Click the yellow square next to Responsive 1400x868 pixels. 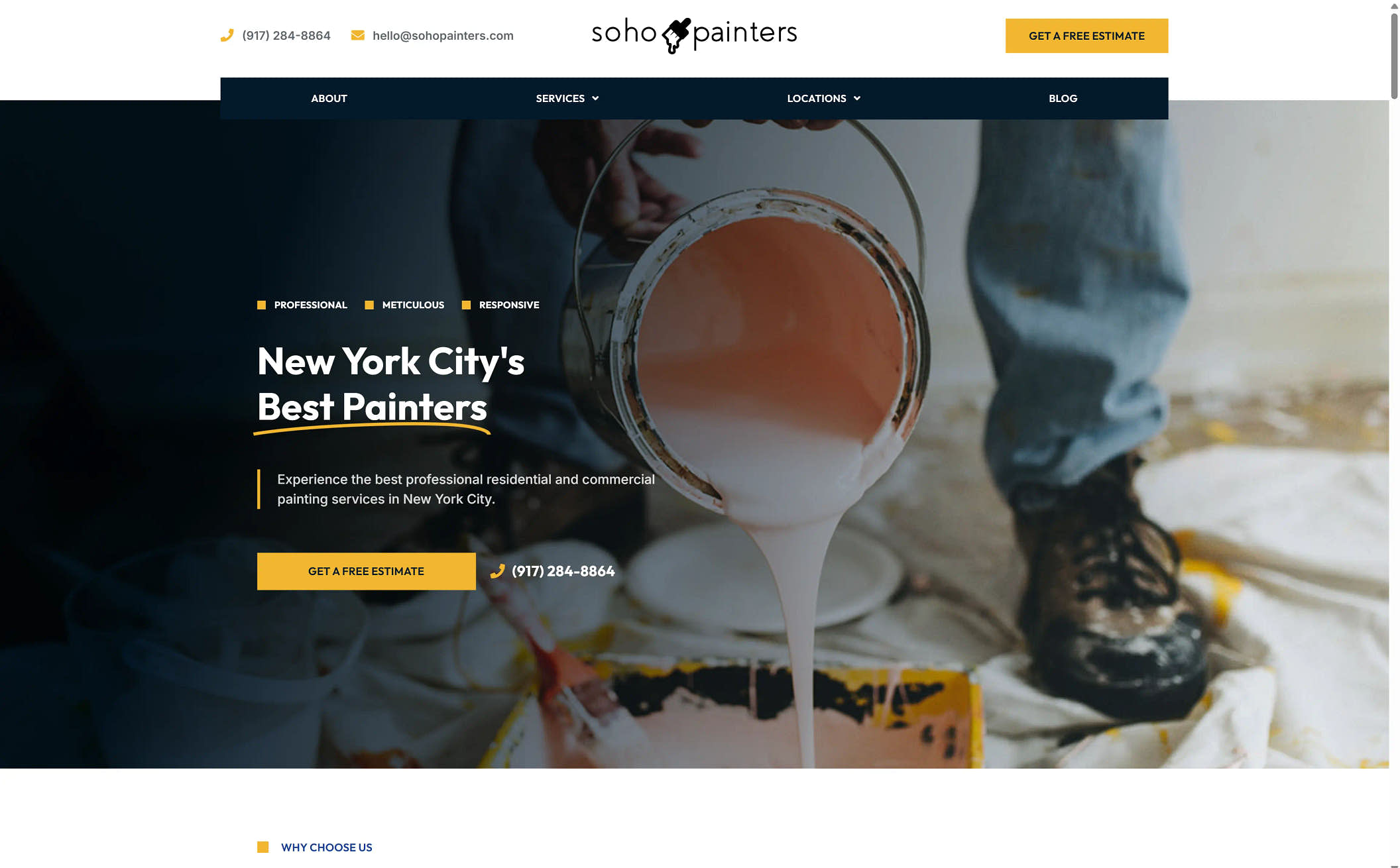[x=466, y=305]
